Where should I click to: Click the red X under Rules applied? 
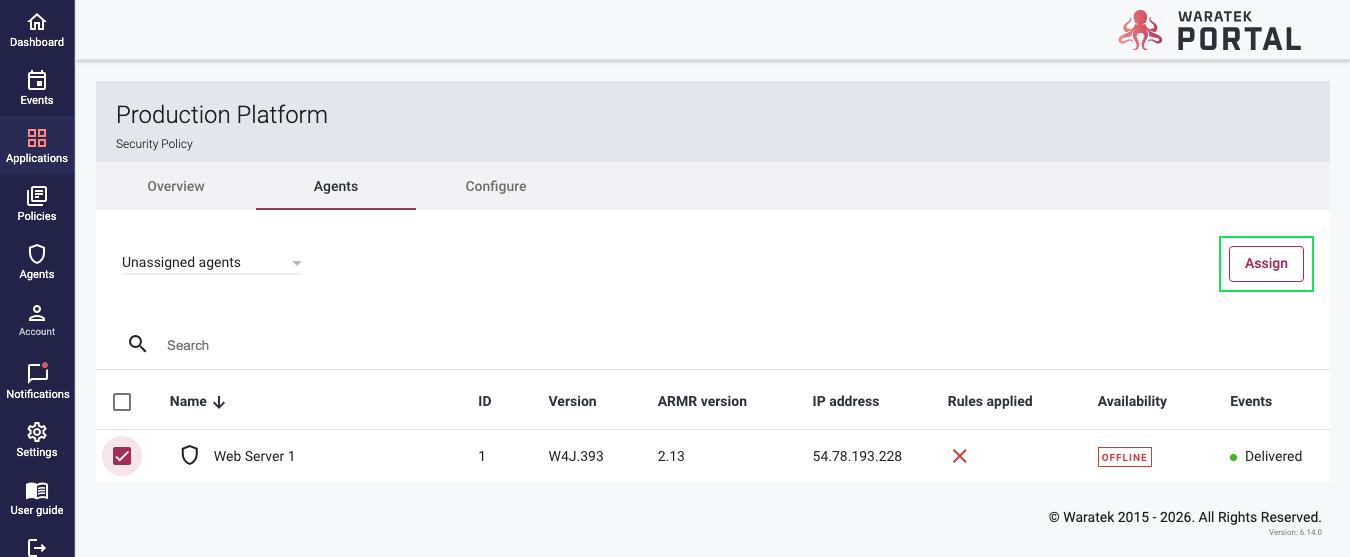[x=959, y=456]
